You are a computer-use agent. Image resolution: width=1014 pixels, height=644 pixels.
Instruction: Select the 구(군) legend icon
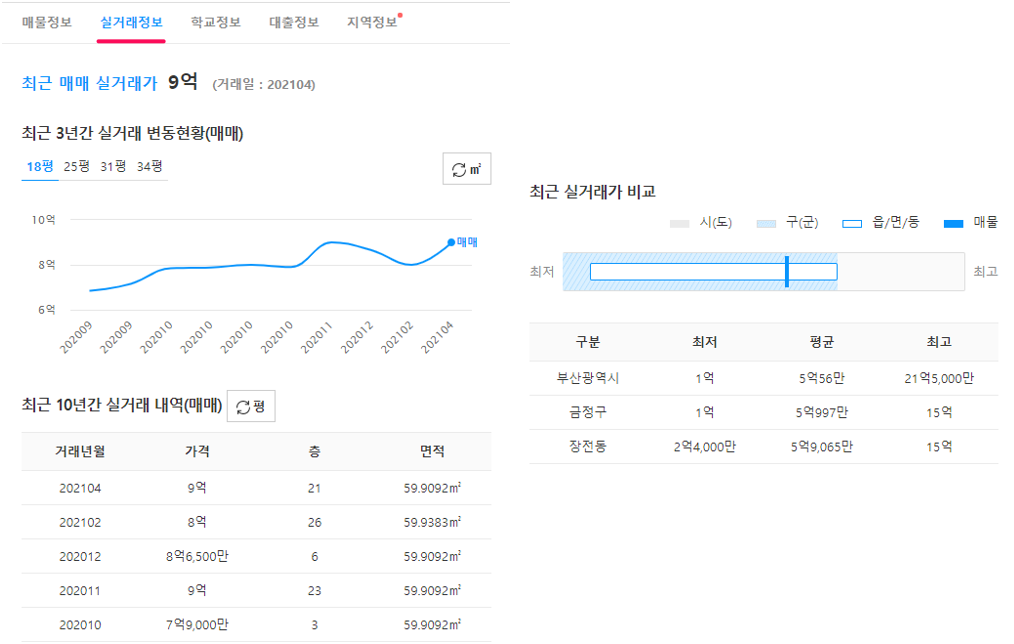(x=765, y=222)
